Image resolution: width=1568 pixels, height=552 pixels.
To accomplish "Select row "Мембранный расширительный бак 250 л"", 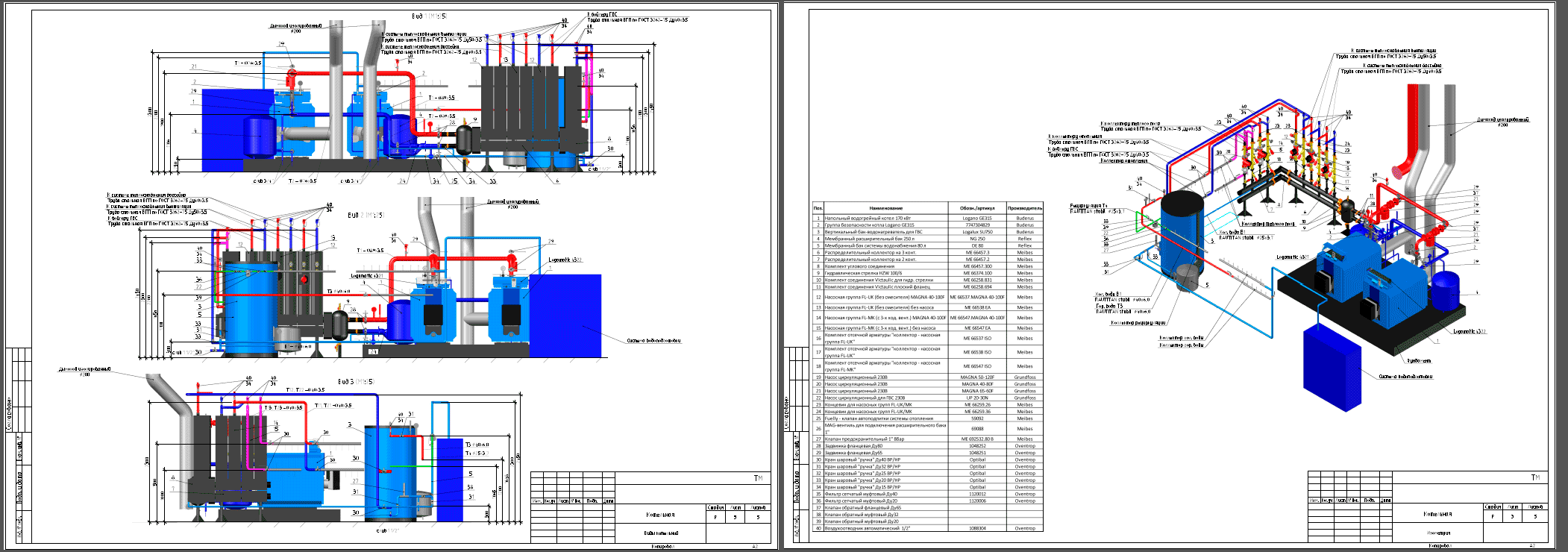I will 928,239.
